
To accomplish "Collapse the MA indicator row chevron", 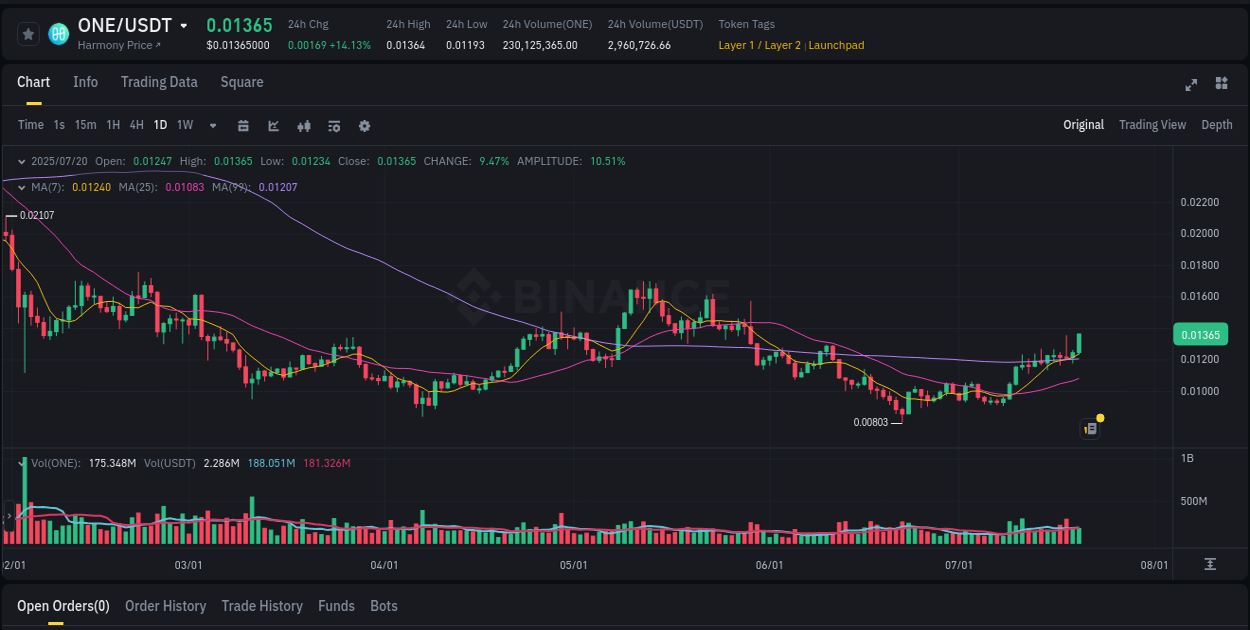I will 20,187.
